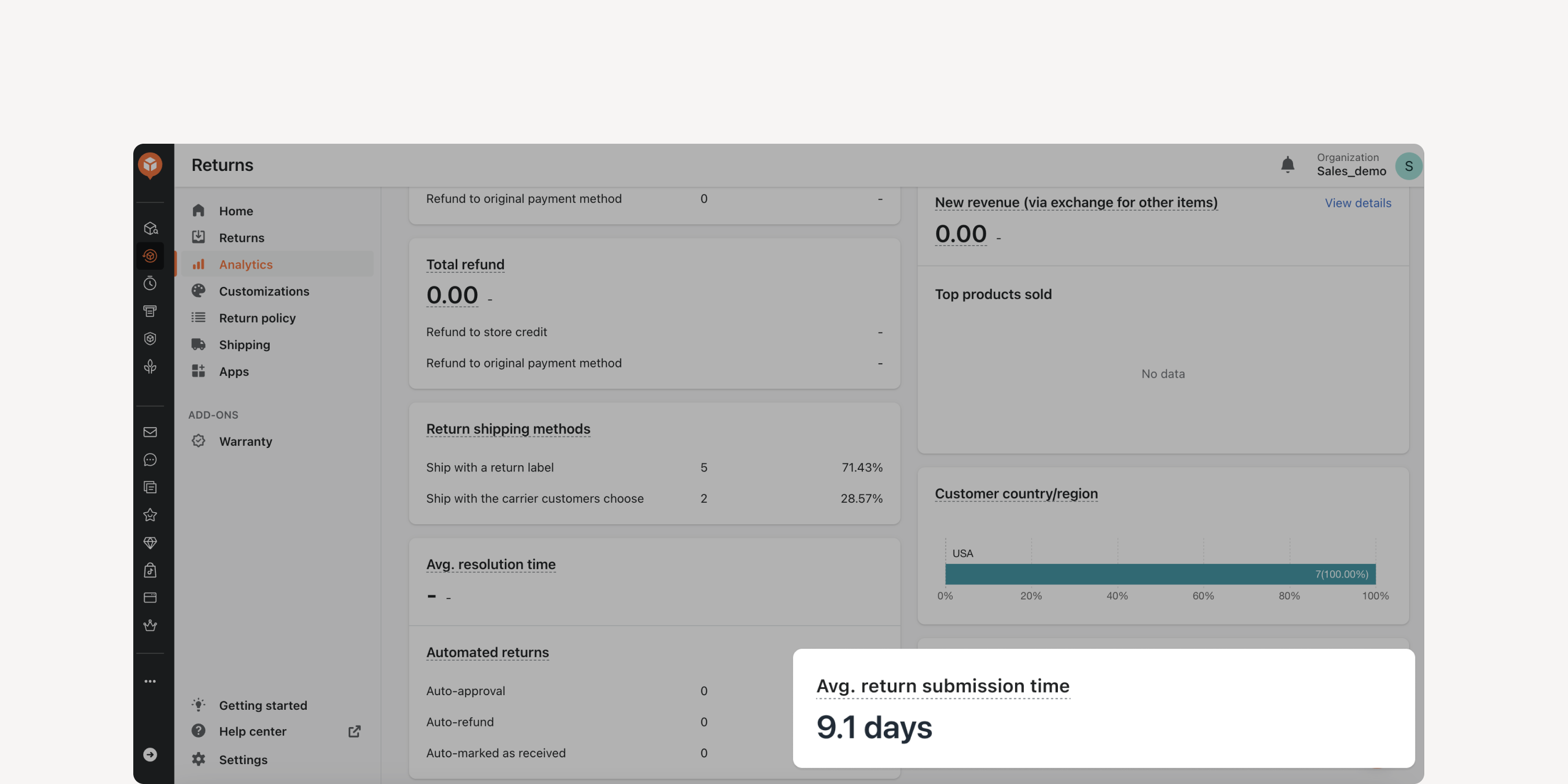Viewport: 1568px width, 784px height.
Task: Click the Avg. resolution time heading
Action: click(491, 564)
